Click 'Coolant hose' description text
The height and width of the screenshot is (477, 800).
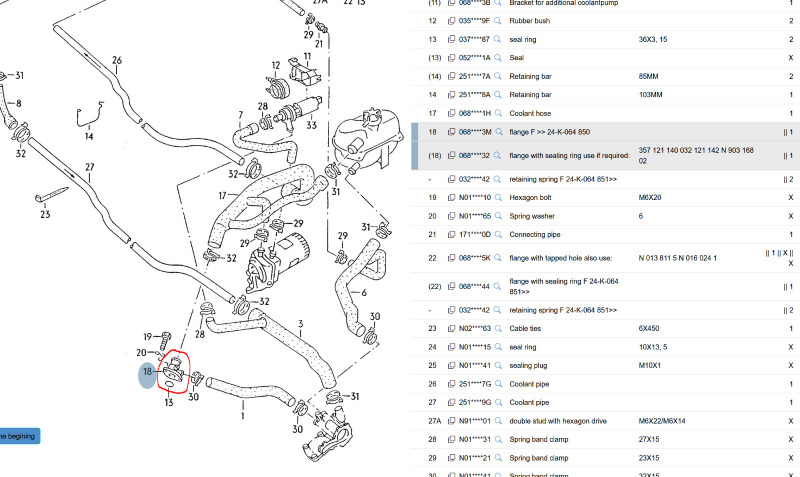pos(530,113)
